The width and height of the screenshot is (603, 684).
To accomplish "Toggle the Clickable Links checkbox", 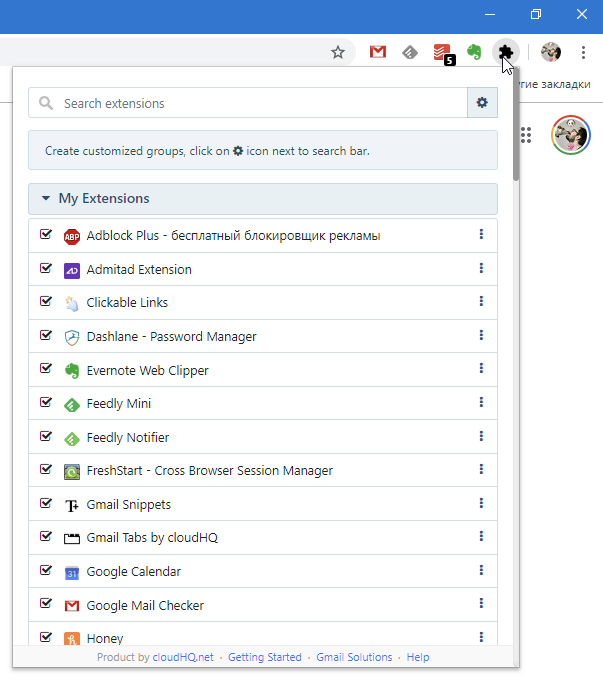I will pos(46,301).
